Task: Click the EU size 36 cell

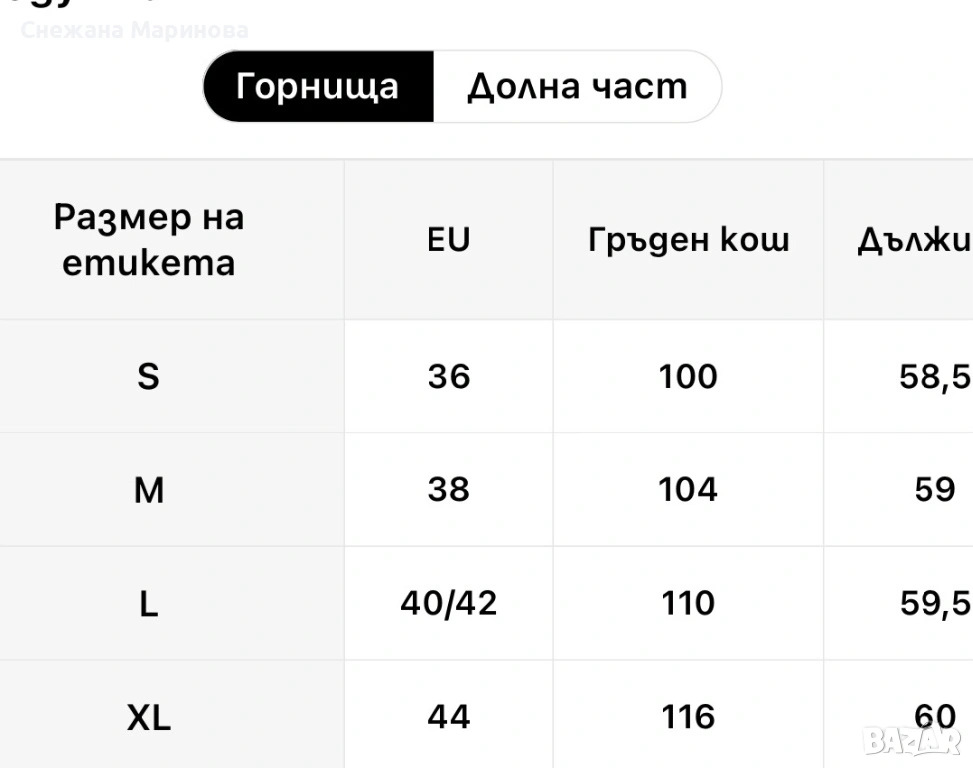Action: click(x=448, y=377)
